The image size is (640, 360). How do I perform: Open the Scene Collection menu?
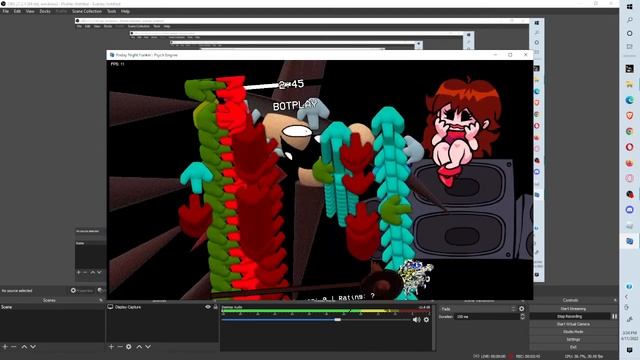pyautogui.click(x=87, y=11)
